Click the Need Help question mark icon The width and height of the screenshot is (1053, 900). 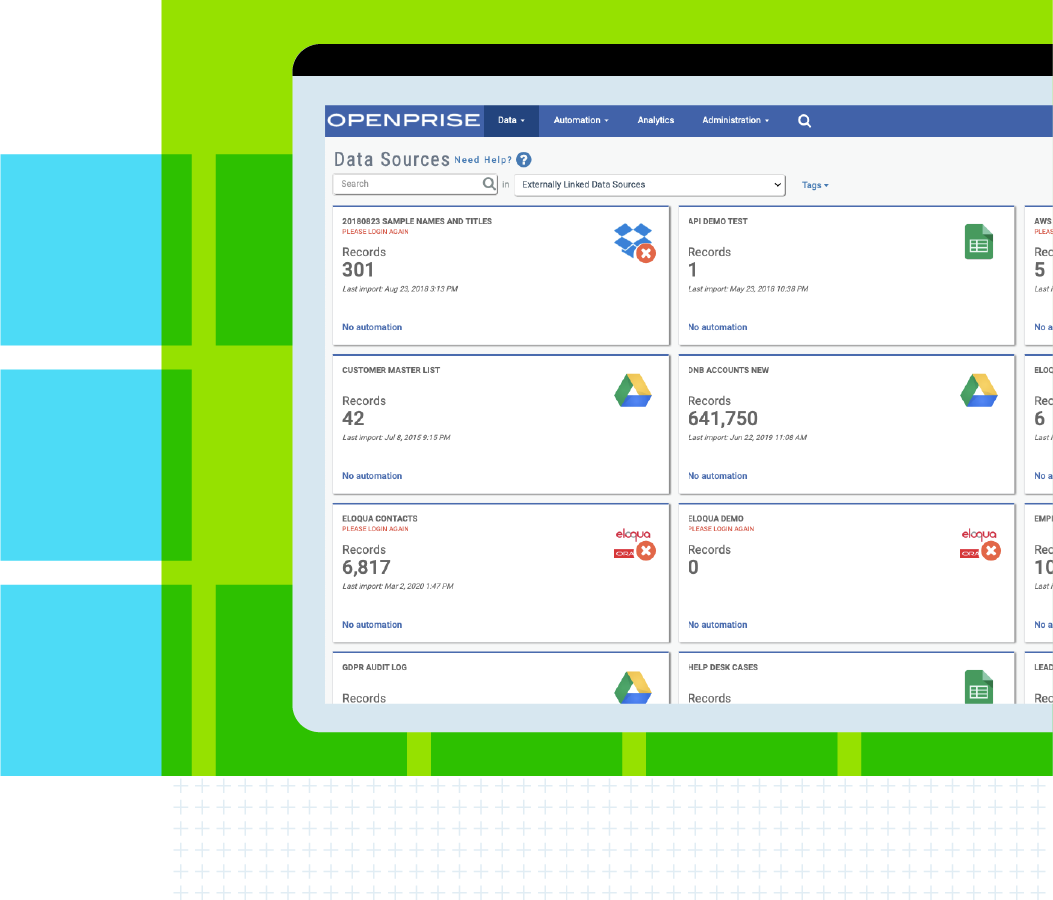[x=524, y=160]
